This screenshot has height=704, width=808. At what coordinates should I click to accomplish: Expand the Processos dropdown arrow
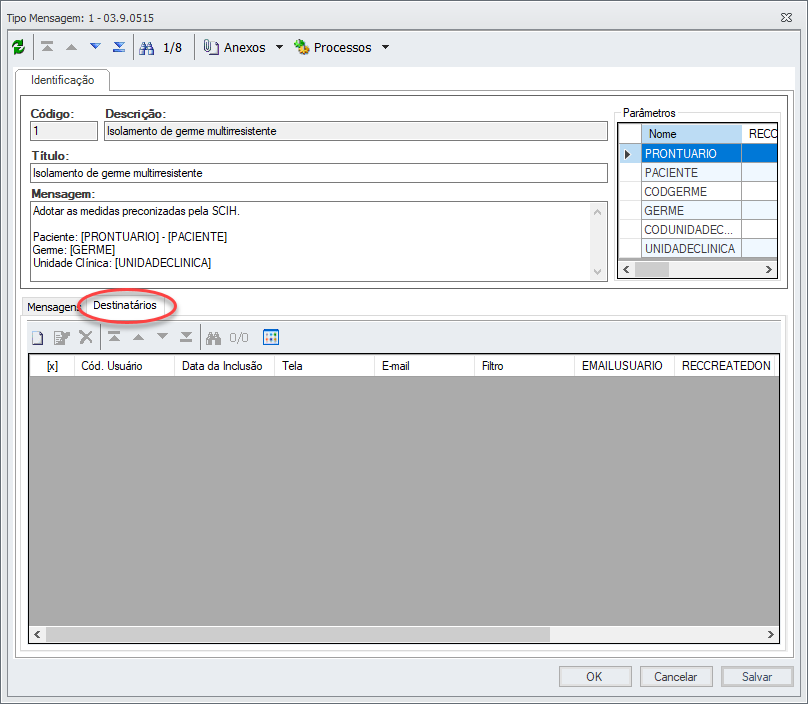(x=385, y=47)
